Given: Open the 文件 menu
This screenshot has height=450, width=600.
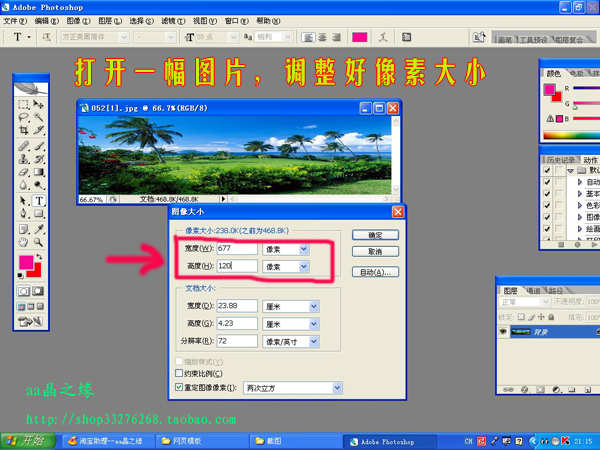Looking at the screenshot, I should [x=15, y=21].
